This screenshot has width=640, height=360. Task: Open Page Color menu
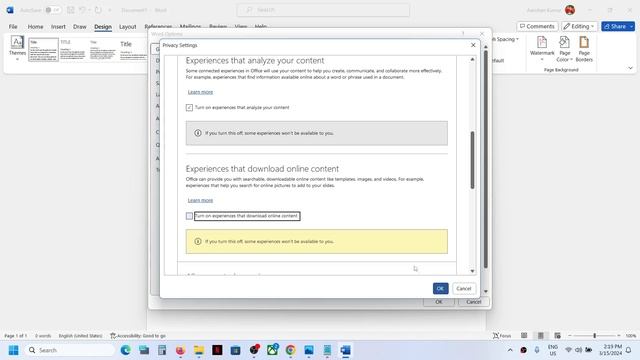pos(564,48)
